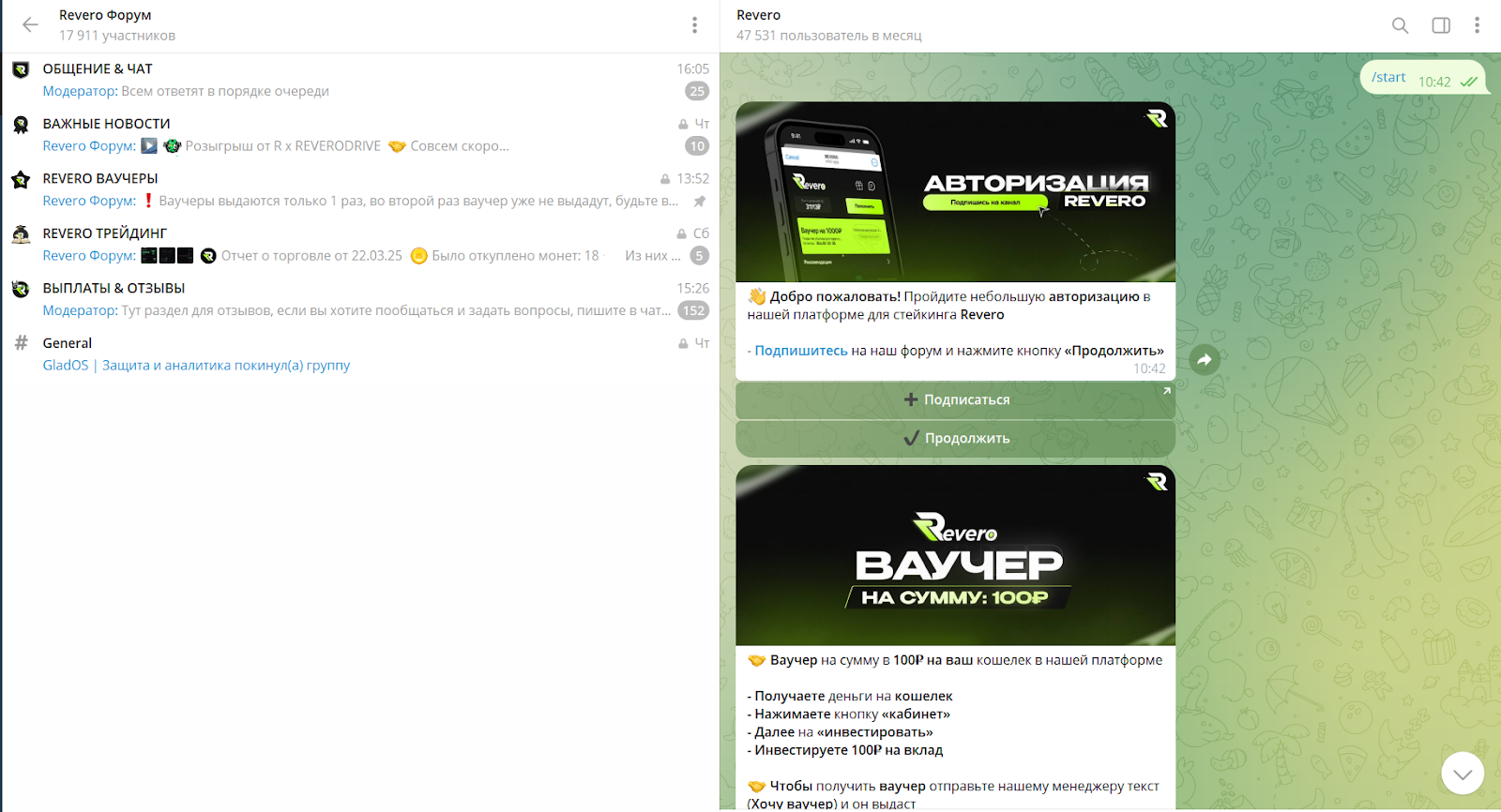Viewport: 1501px width, 812px height.
Task: Toggle the right sidebar panel icon
Action: click(x=1441, y=25)
